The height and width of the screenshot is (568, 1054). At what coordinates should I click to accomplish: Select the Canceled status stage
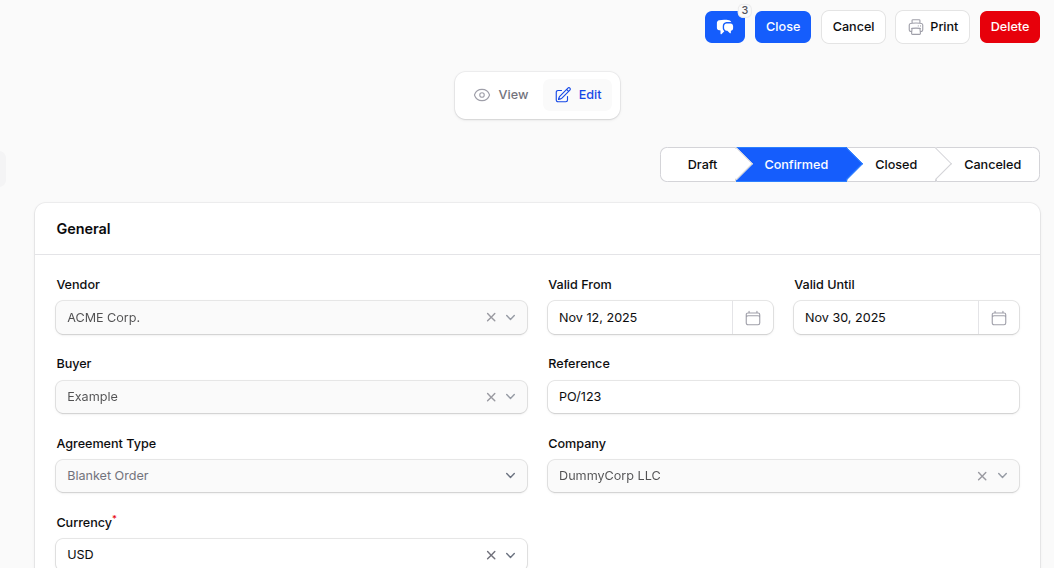(x=991, y=165)
